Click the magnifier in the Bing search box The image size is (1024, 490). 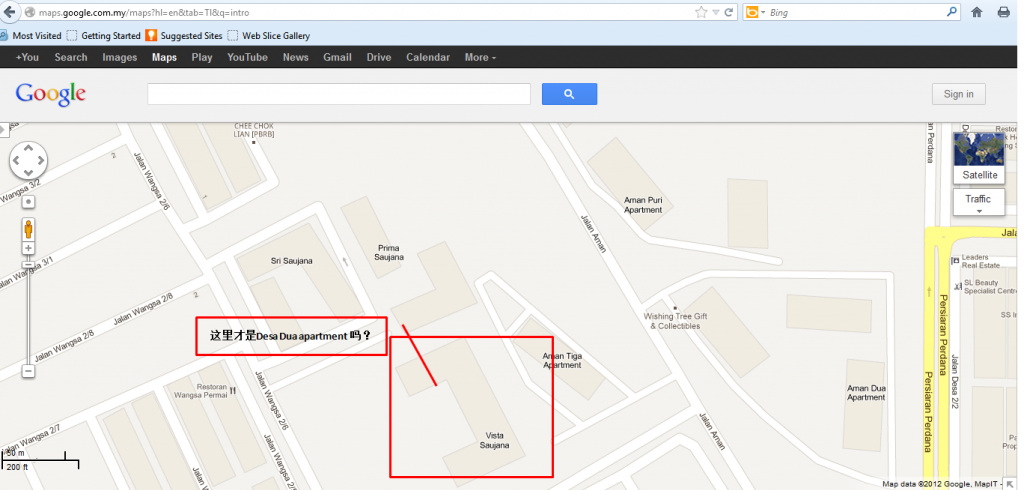point(952,13)
